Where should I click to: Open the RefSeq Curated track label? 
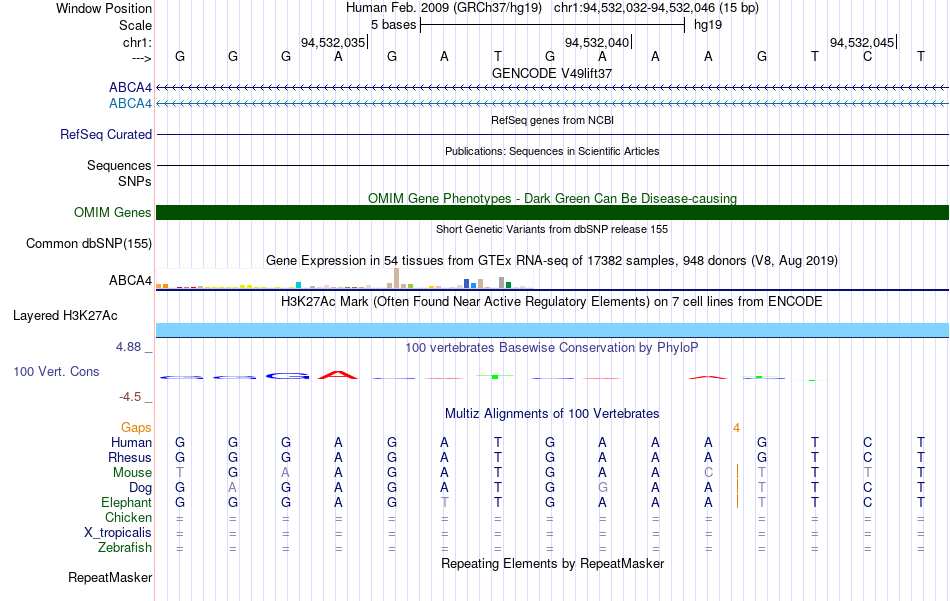tap(106, 134)
